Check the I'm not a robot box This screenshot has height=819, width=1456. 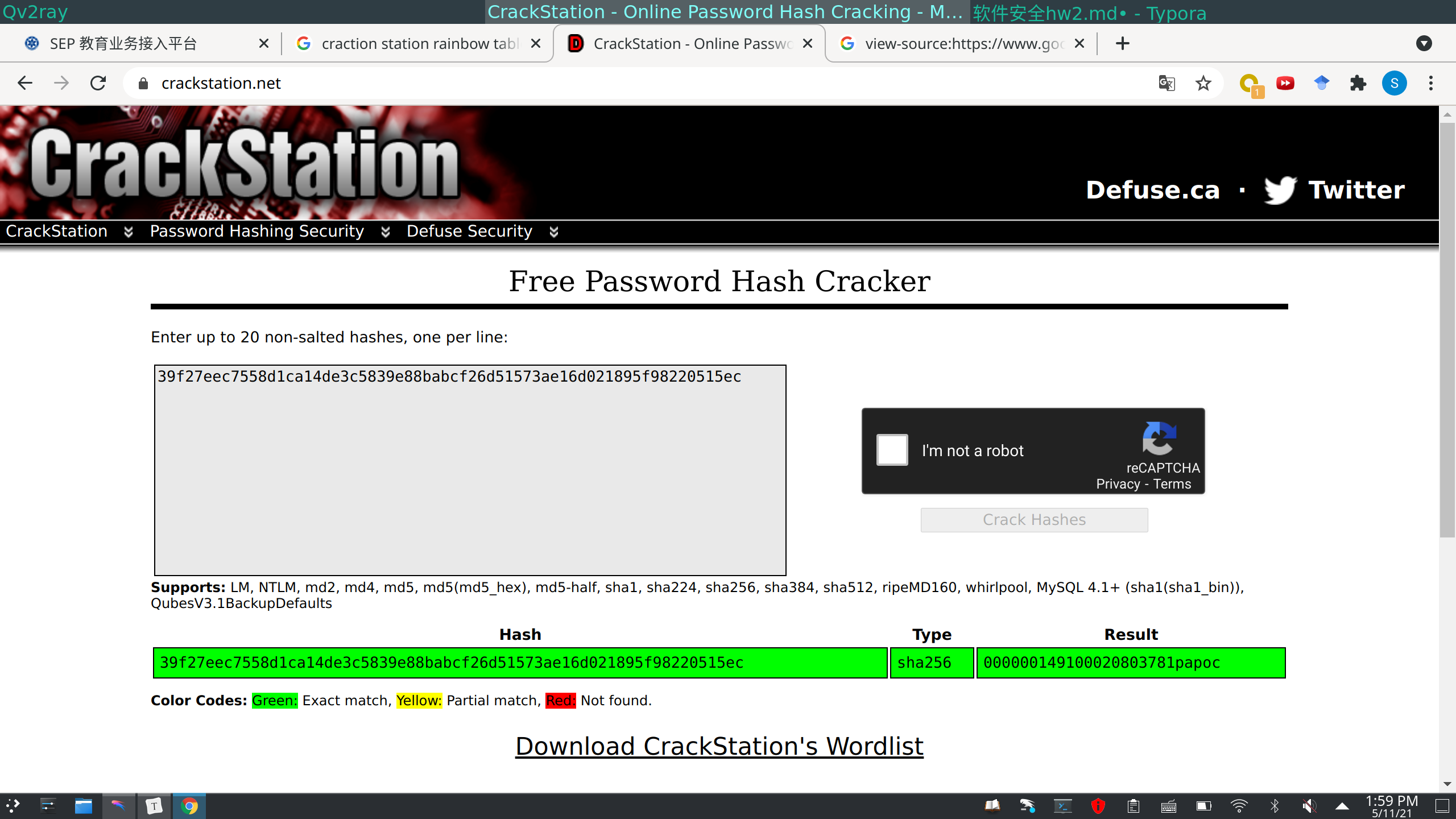click(x=891, y=450)
